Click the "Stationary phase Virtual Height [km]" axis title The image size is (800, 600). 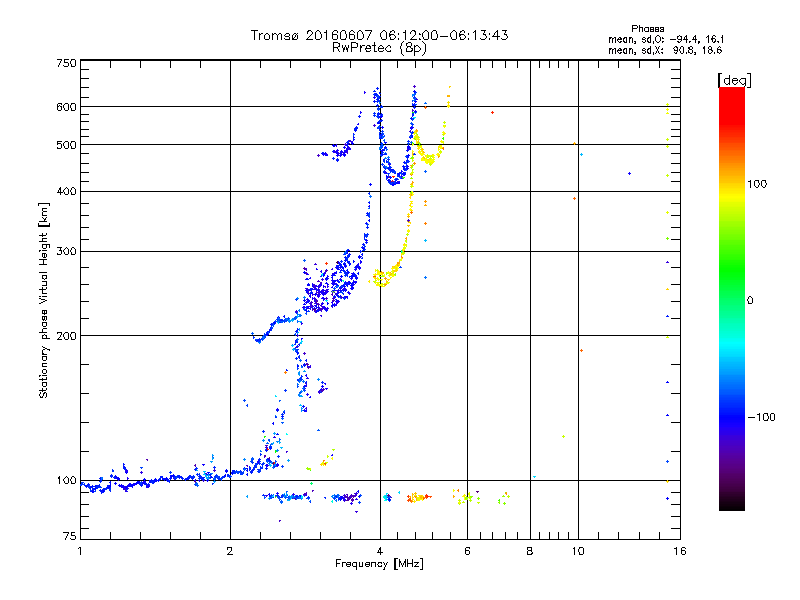(x=44, y=301)
